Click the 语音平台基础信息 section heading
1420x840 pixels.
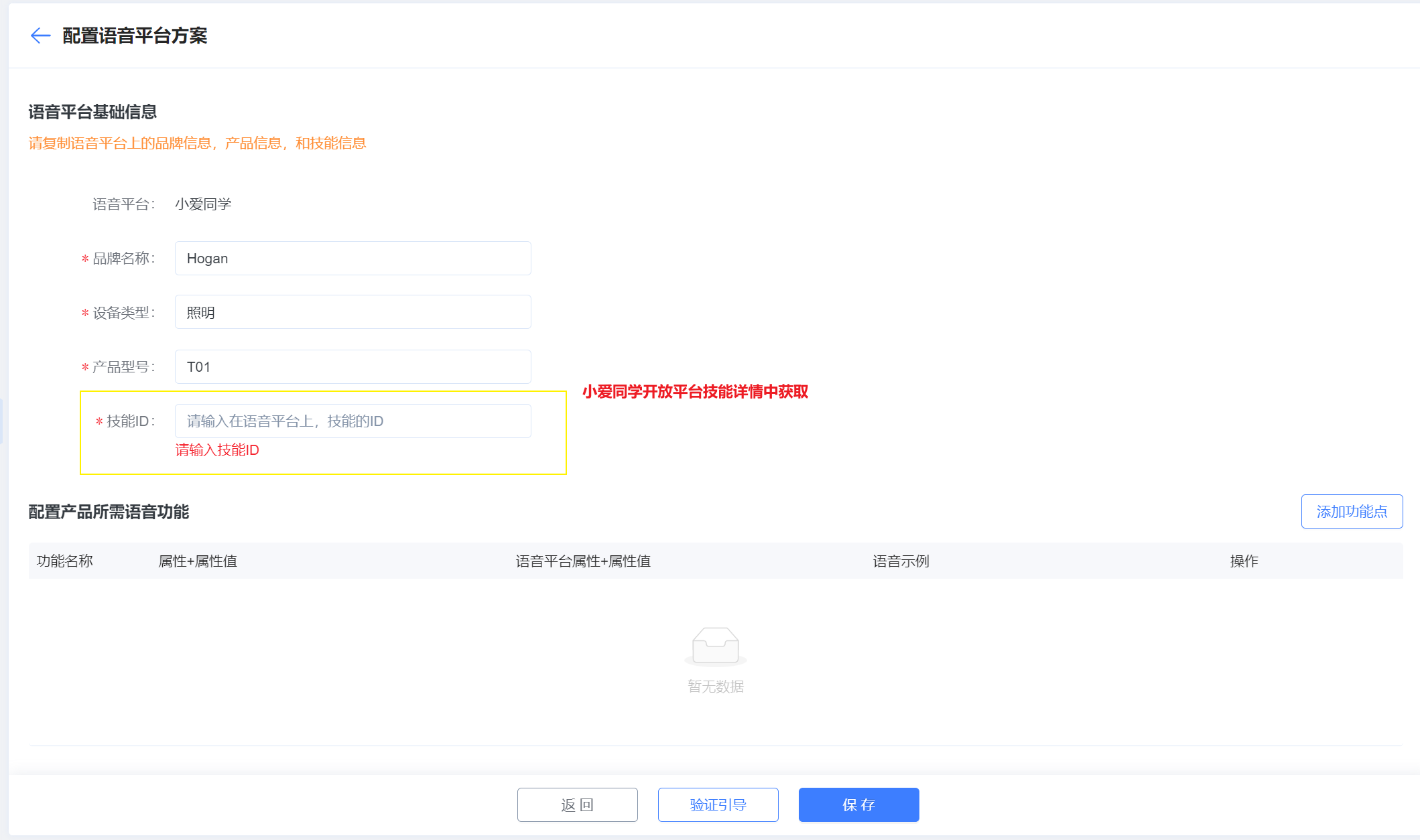point(92,112)
